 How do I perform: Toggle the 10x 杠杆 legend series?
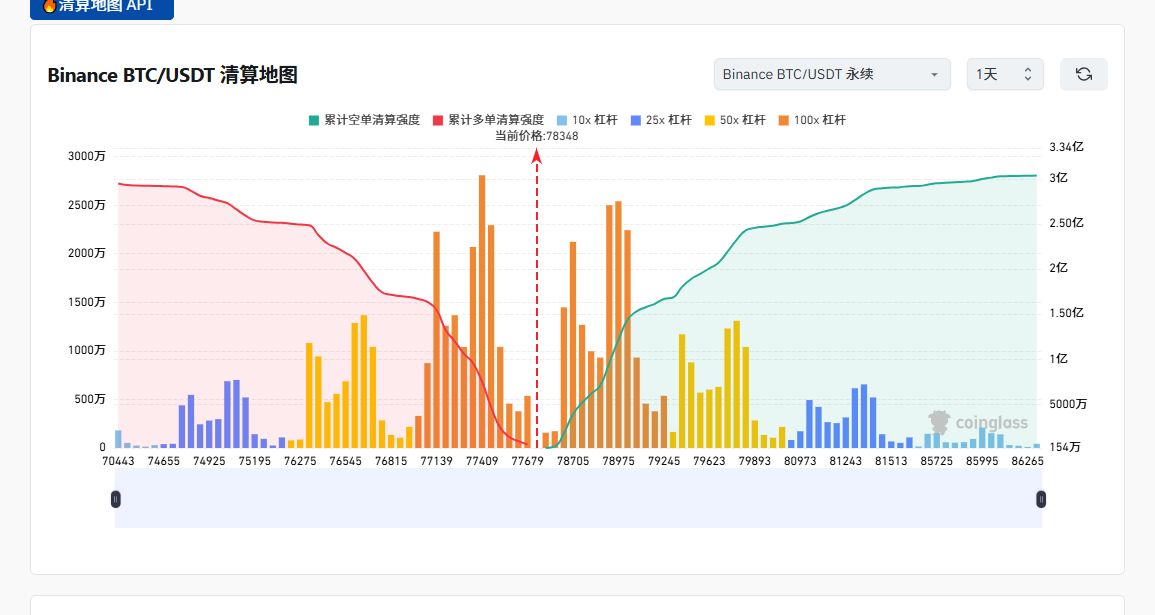[x=587, y=120]
